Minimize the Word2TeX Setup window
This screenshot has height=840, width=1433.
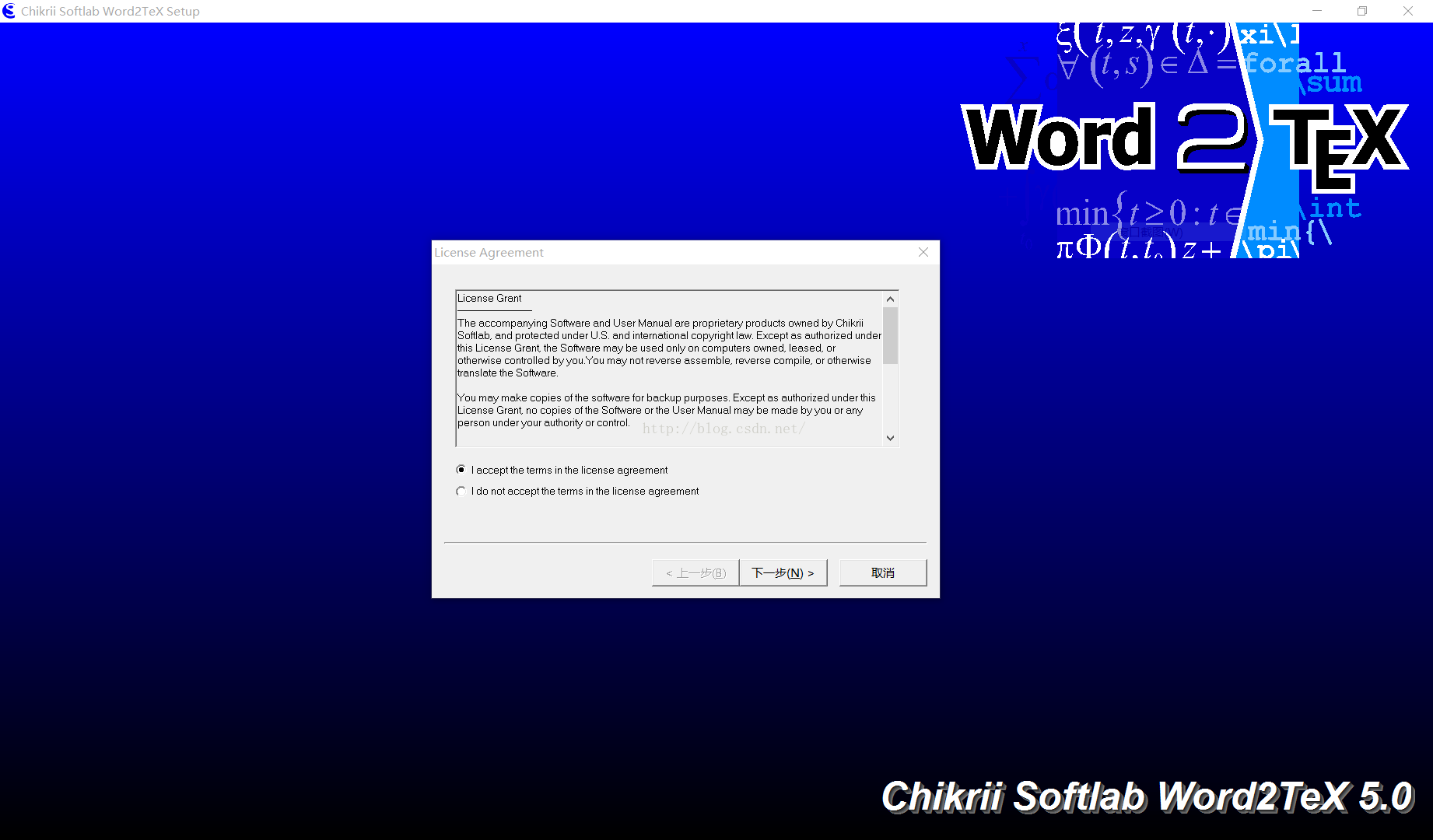[1317, 11]
